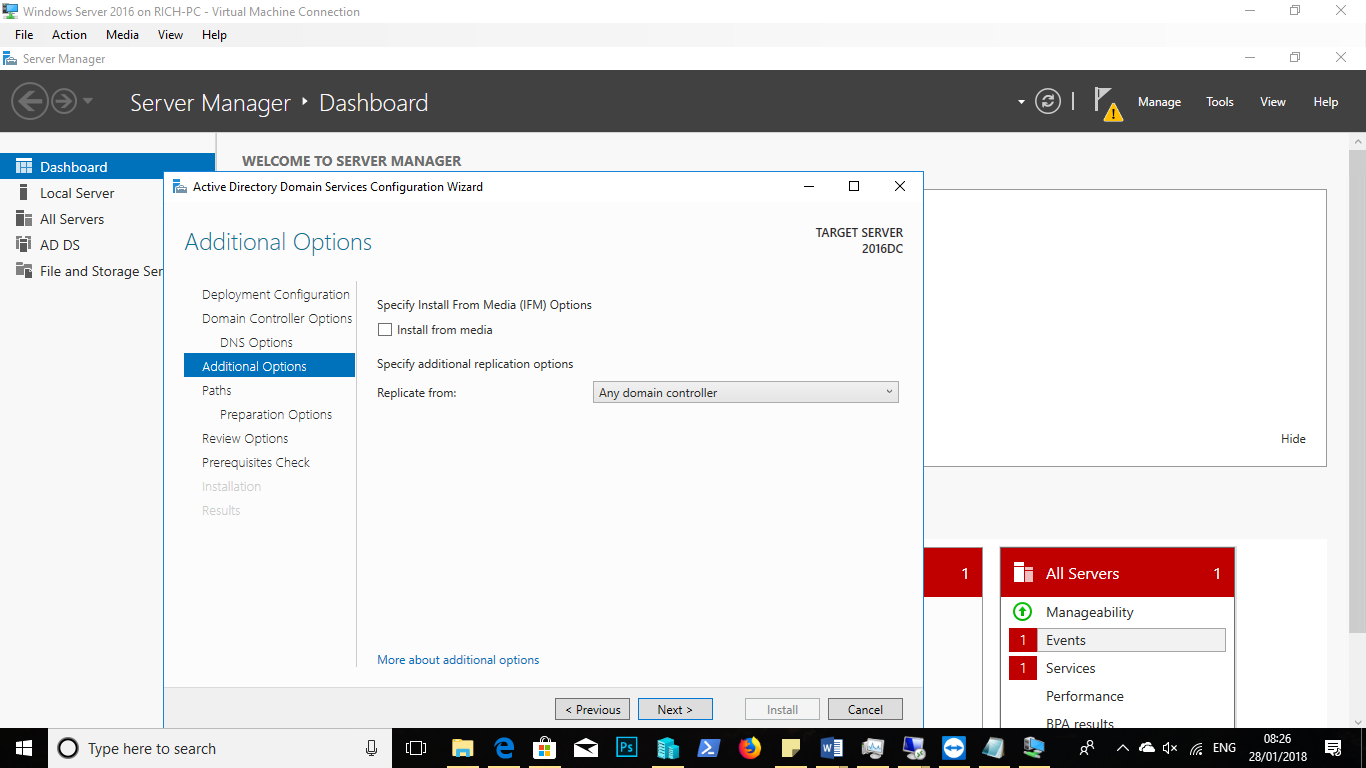Click the Server Manager back arrow

click(29, 101)
